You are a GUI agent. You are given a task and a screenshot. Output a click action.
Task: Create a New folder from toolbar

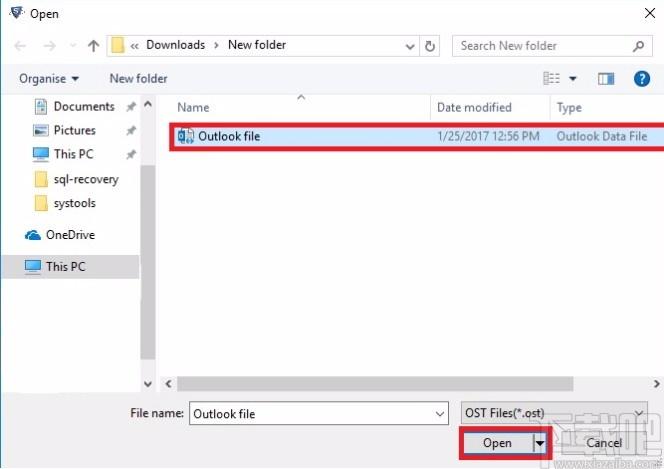coord(138,79)
